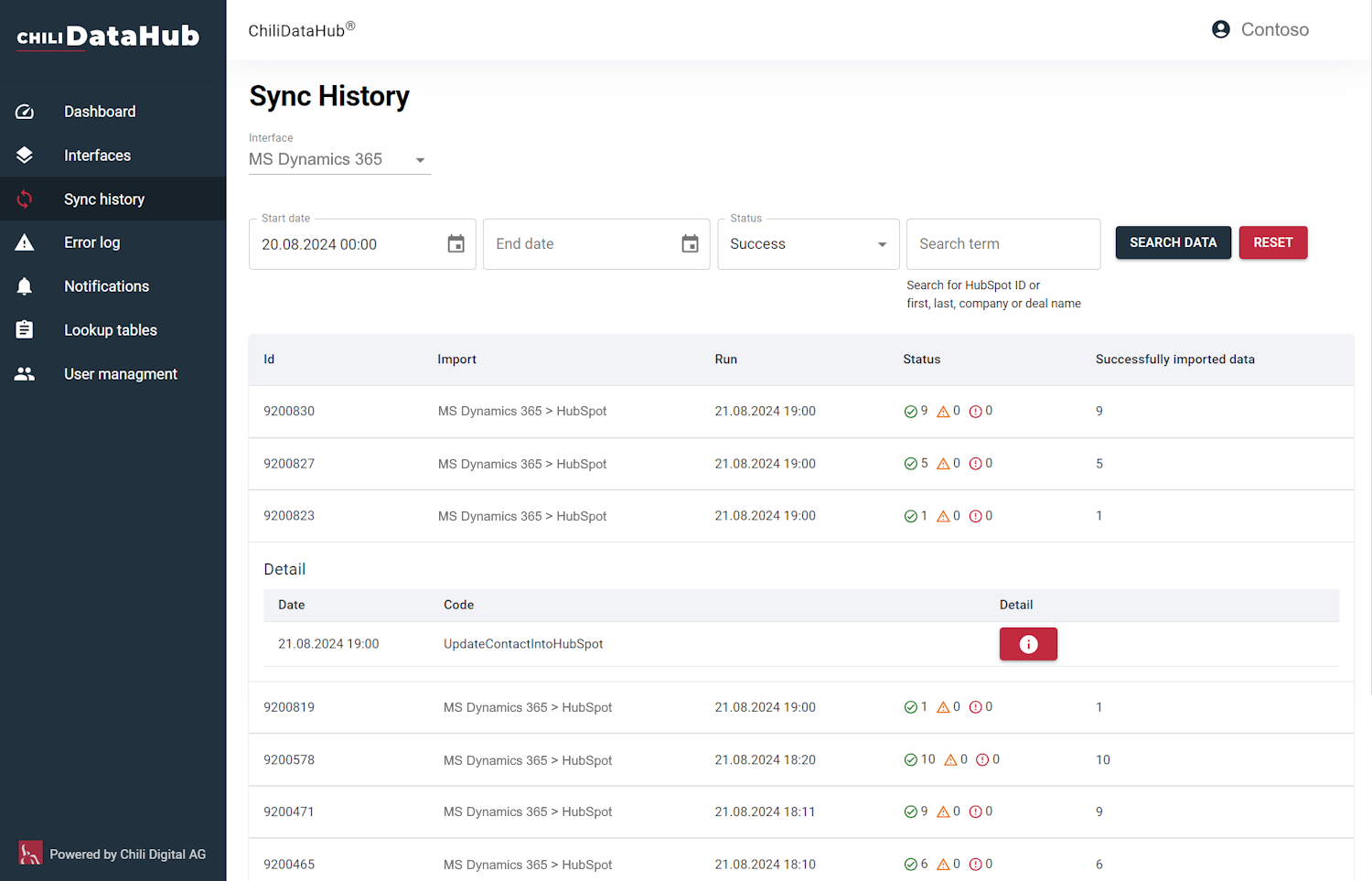Open Interfaces in the sidebar
1372x881 pixels.
(113, 156)
